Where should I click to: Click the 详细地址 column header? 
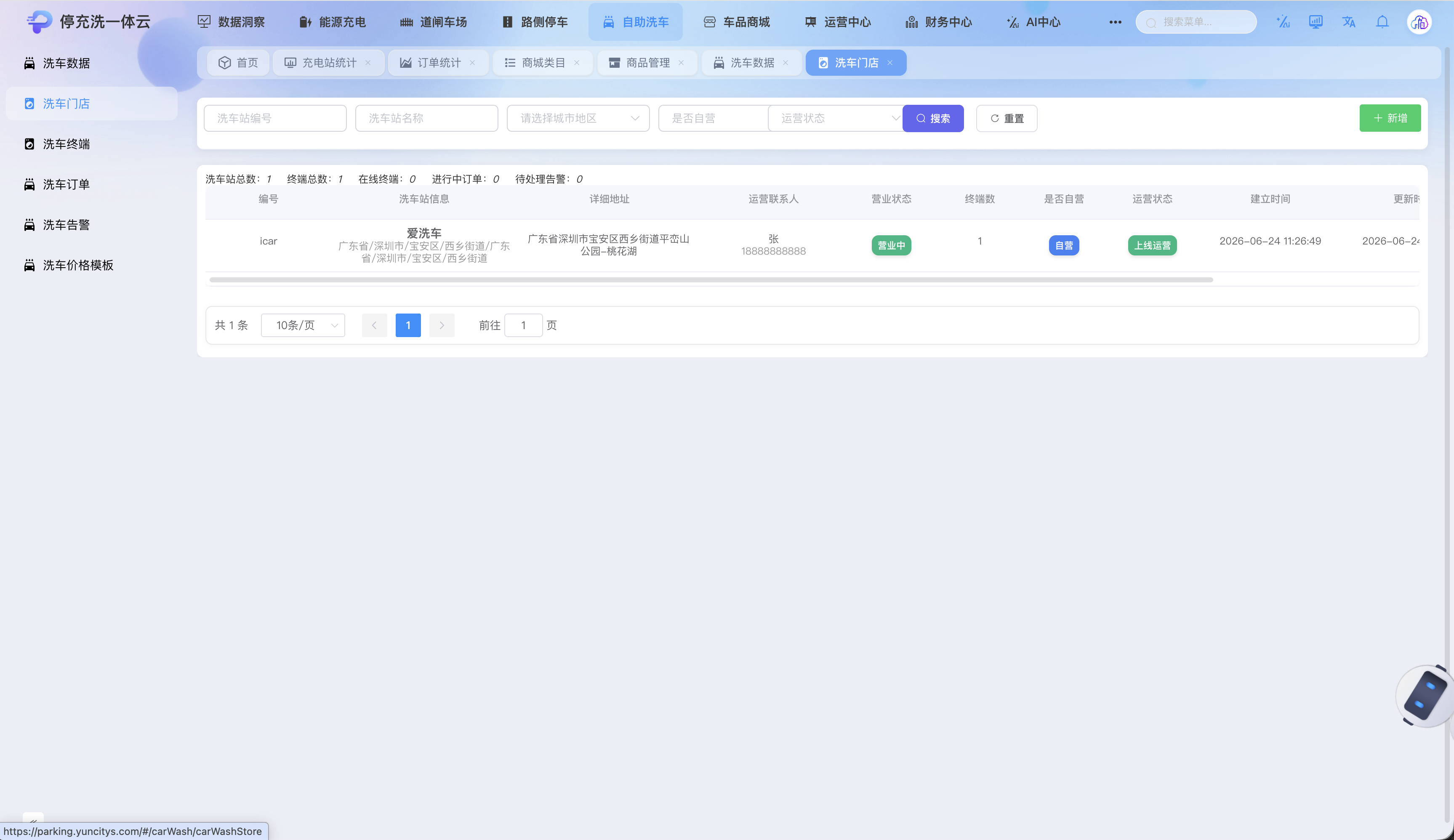(609, 199)
